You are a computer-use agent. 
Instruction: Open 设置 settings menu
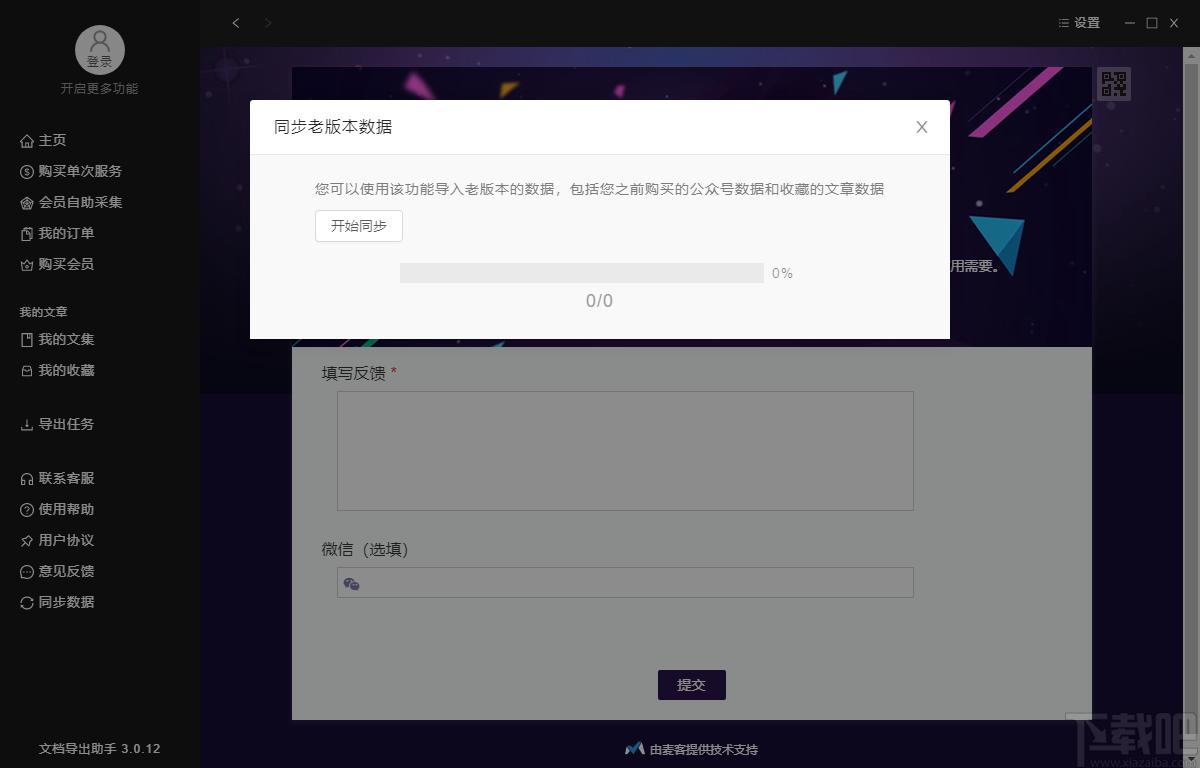coord(1079,23)
